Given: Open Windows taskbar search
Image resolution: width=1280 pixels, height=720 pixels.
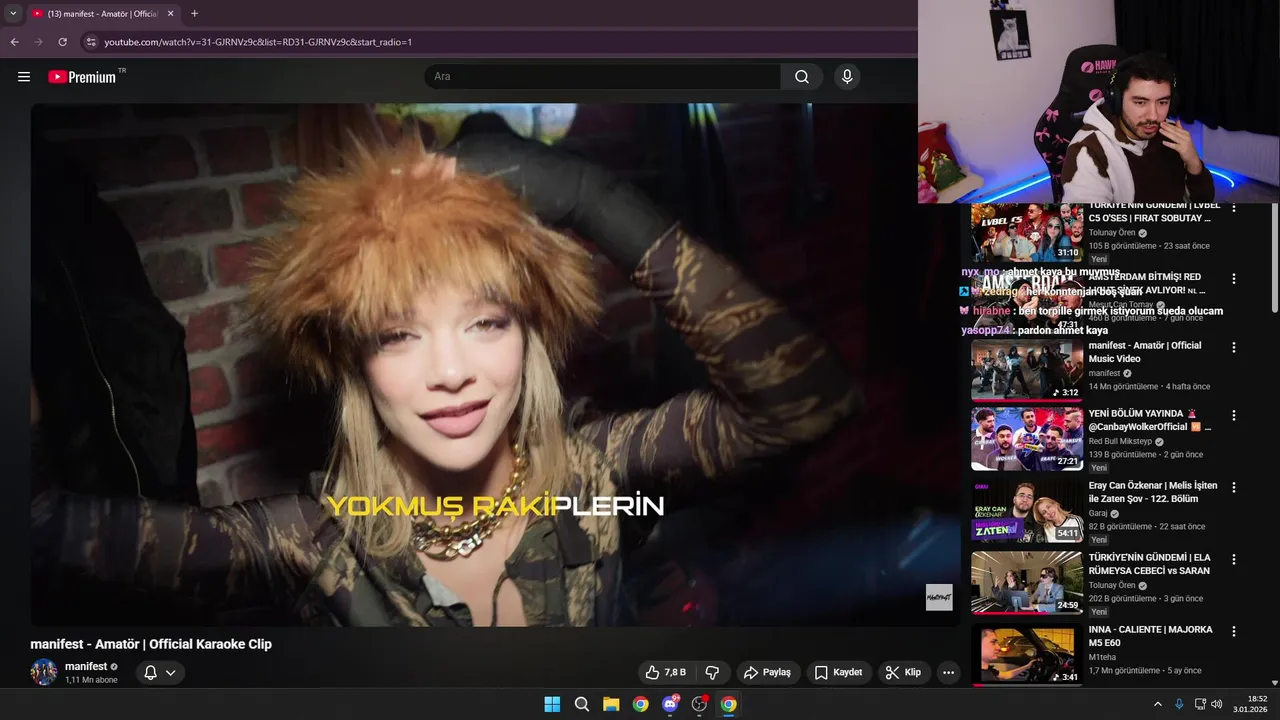Looking at the screenshot, I should [581, 704].
